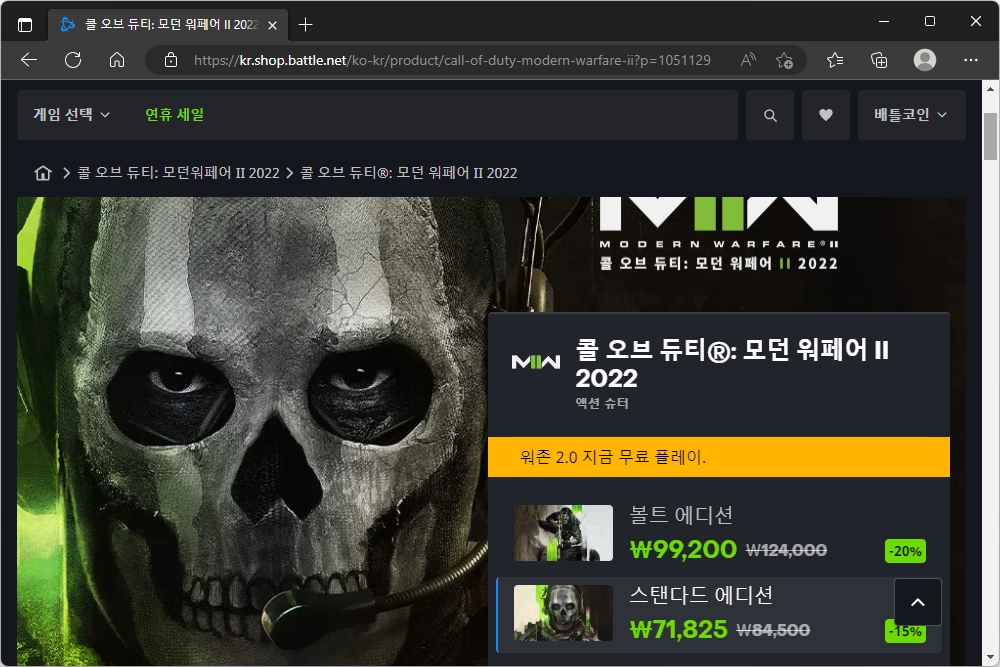1000x667 pixels.
Task: Select the 콜 오브 듀티 browser tab
Action: [168, 25]
